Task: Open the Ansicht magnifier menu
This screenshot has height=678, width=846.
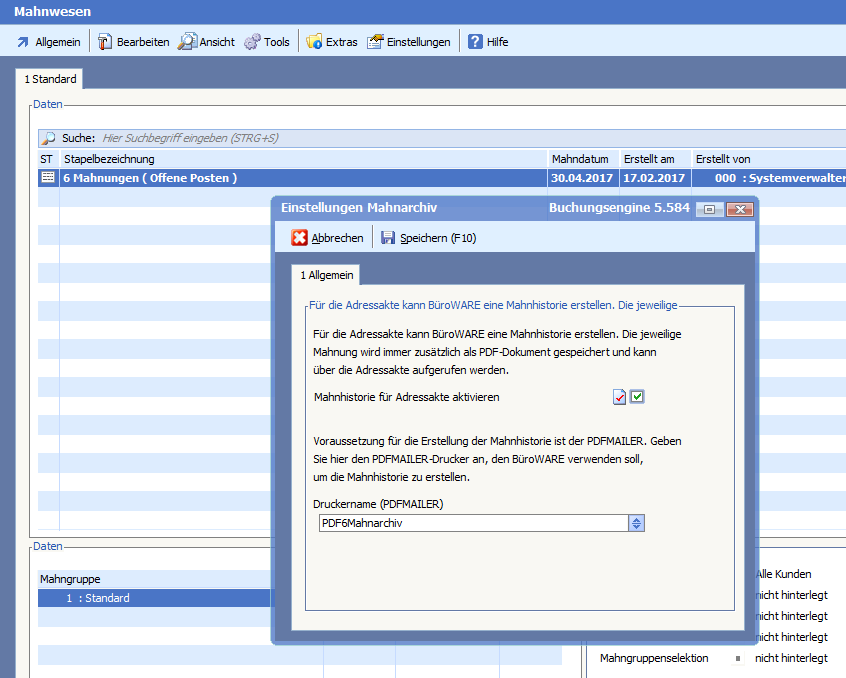Action: tap(206, 42)
